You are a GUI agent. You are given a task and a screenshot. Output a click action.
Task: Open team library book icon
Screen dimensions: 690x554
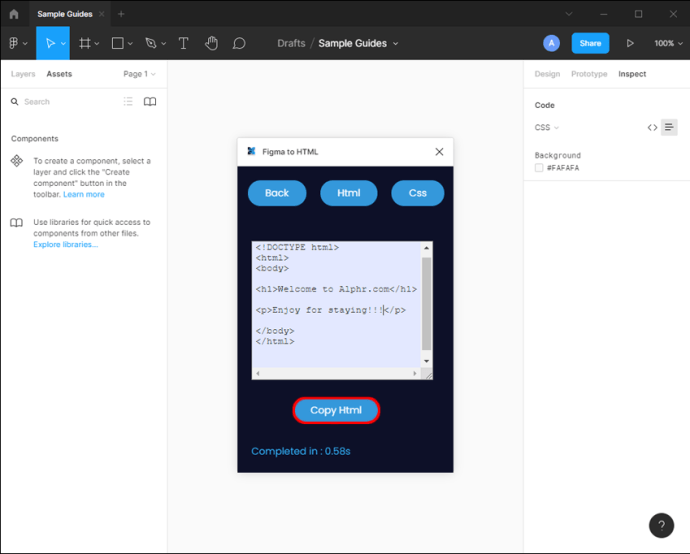[x=150, y=102]
